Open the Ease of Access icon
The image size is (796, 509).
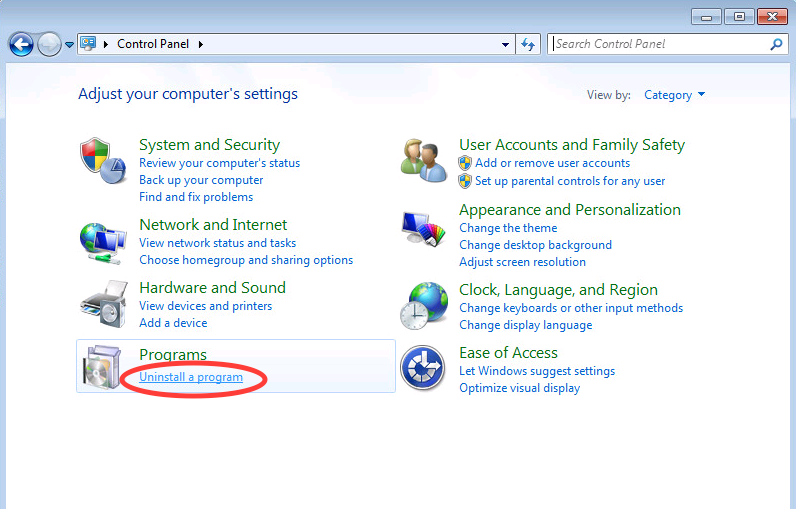[x=422, y=368]
